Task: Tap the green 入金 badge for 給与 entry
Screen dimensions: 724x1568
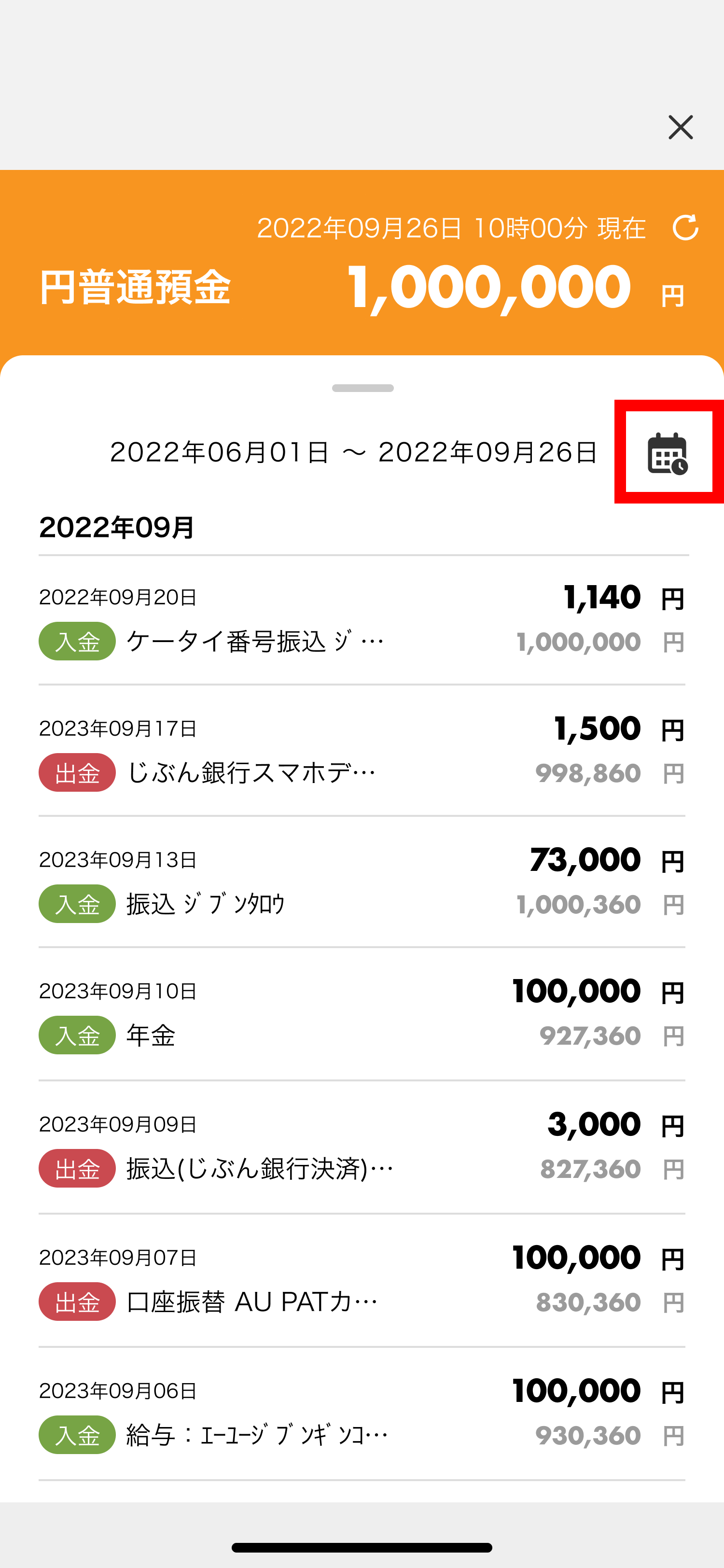Action: point(77,1435)
